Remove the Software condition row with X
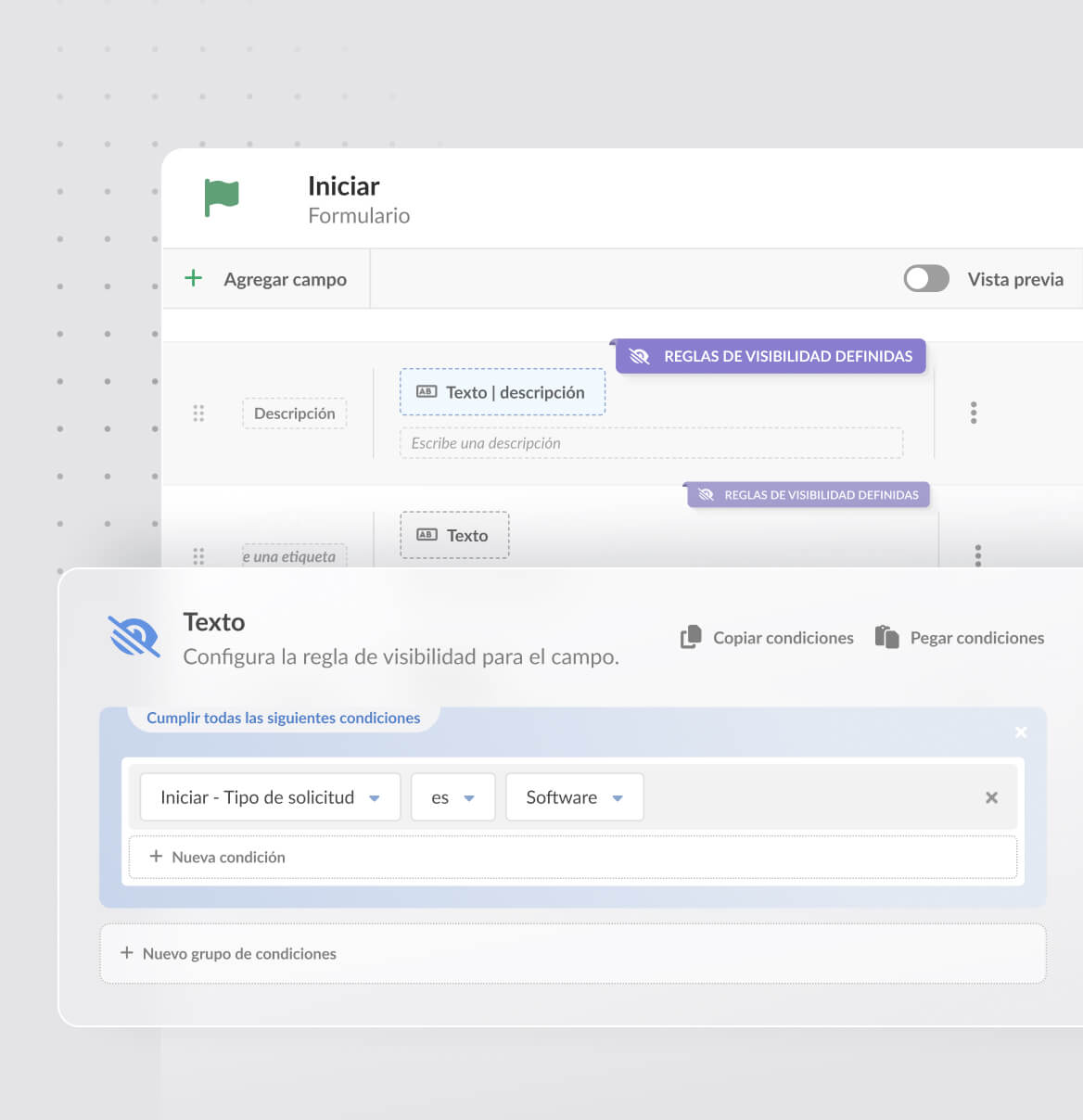The width and height of the screenshot is (1083, 1120). 991,797
